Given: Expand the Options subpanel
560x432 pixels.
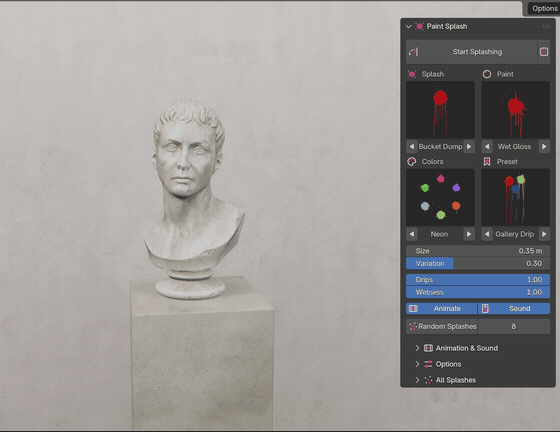Looking at the screenshot, I should pos(417,364).
